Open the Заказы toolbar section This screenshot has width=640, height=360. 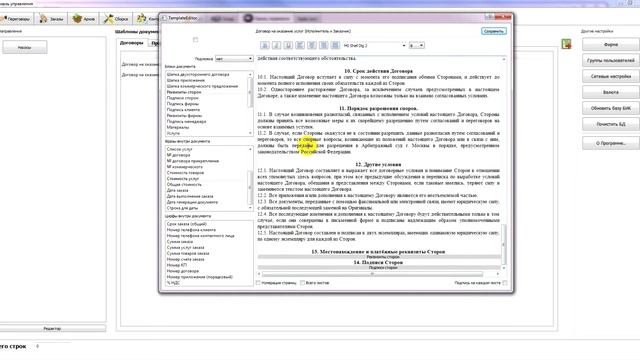pos(51,19)
